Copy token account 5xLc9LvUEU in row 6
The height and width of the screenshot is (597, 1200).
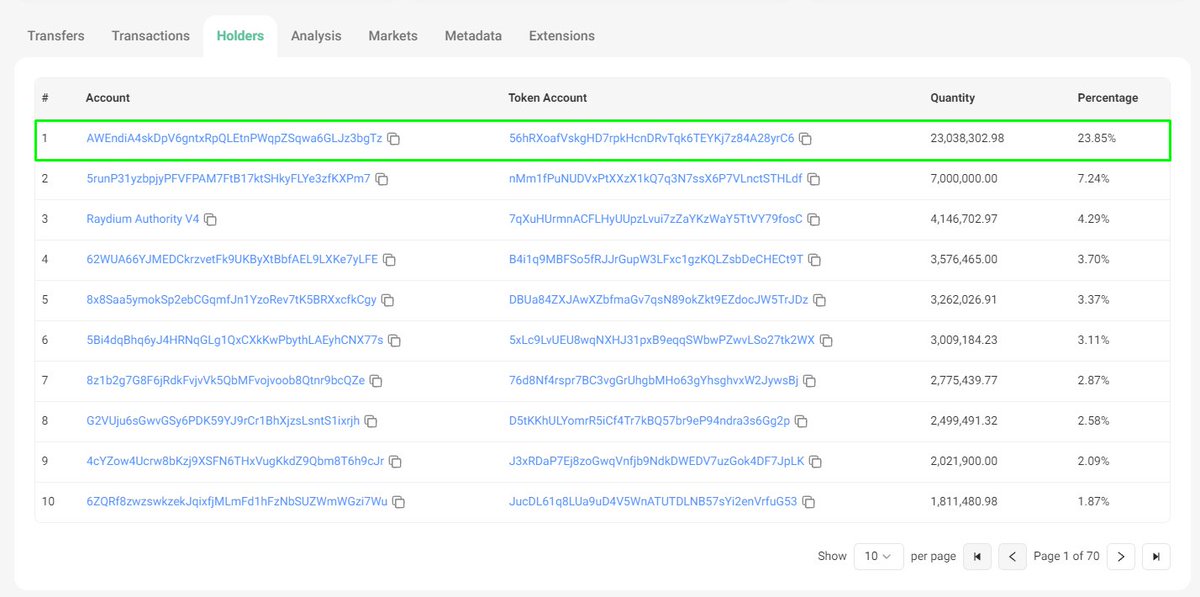click(x=826, y=341)
